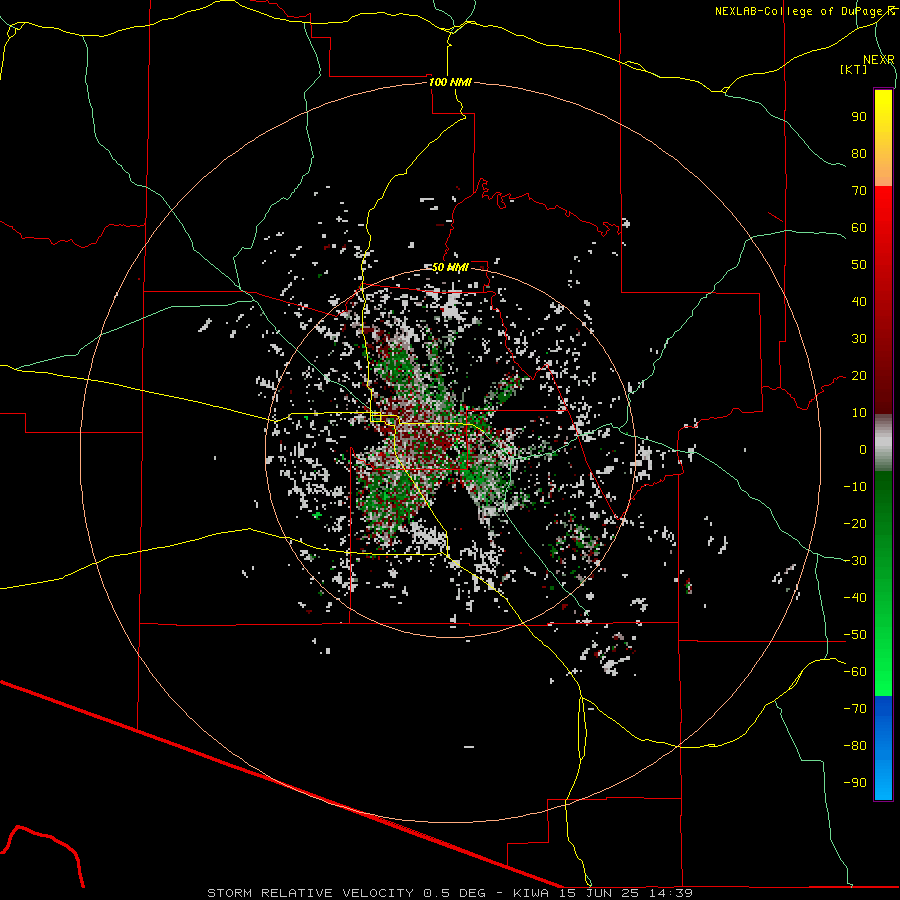
Task: Click the STORM RELATIVE VELOCITY caption text
Action: point(310,893)
